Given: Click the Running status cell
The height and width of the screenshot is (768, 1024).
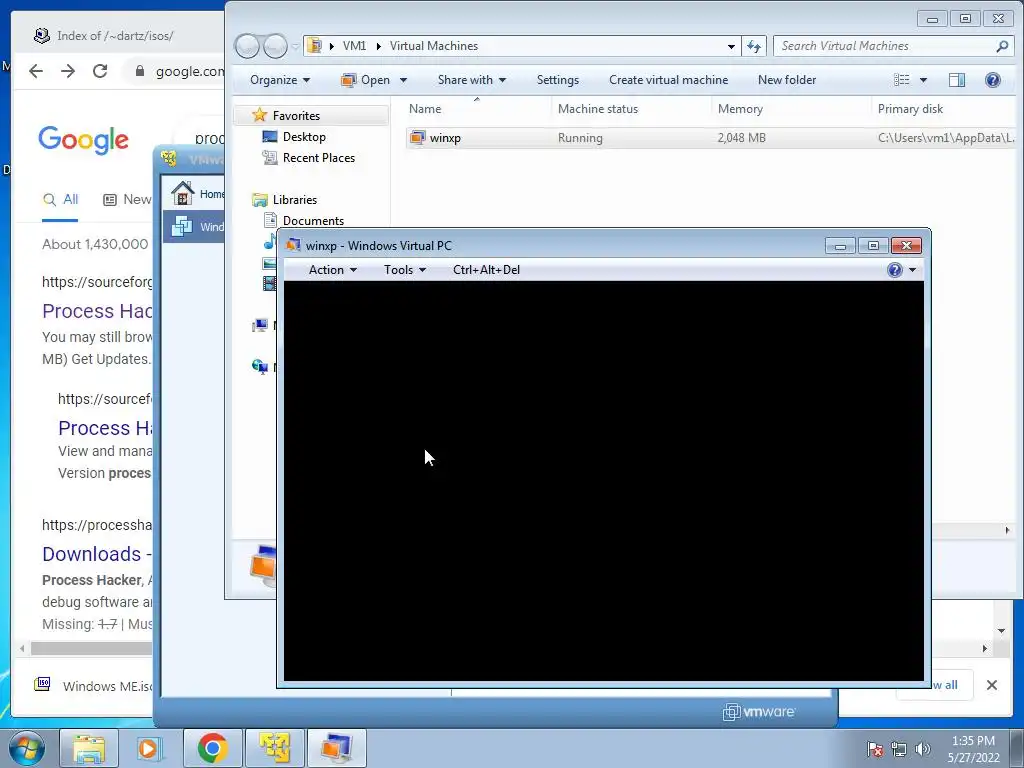Looking at the screenshot, I should (580, 138).
